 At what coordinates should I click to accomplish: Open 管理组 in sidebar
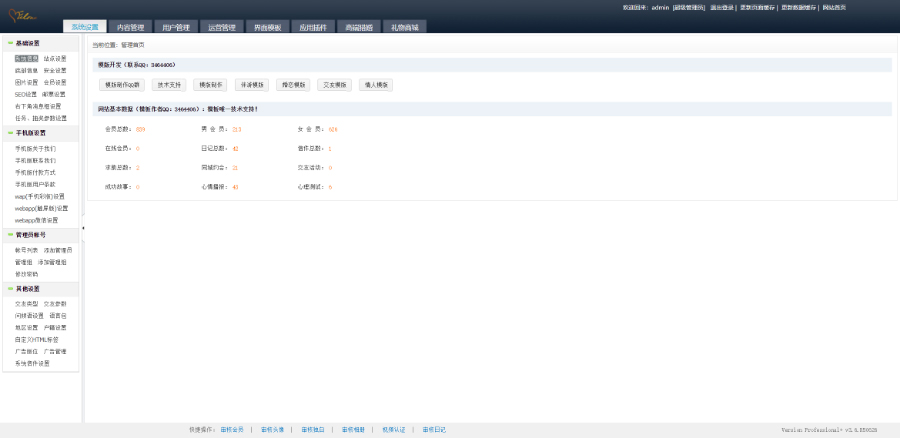pos(24,262)
